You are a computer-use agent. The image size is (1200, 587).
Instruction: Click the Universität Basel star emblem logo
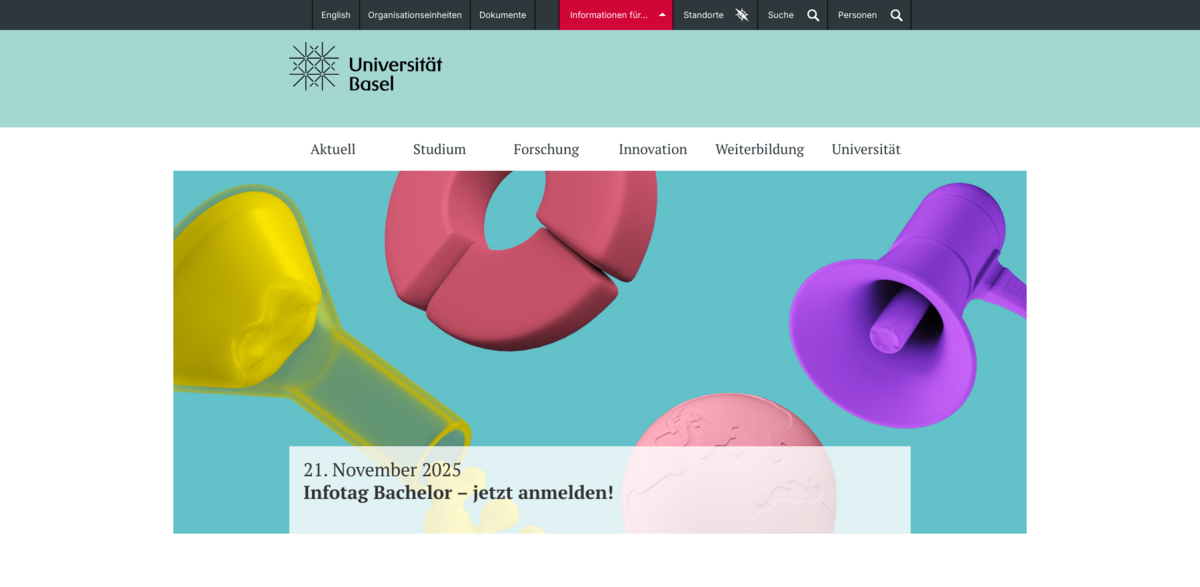pos(313,67)
